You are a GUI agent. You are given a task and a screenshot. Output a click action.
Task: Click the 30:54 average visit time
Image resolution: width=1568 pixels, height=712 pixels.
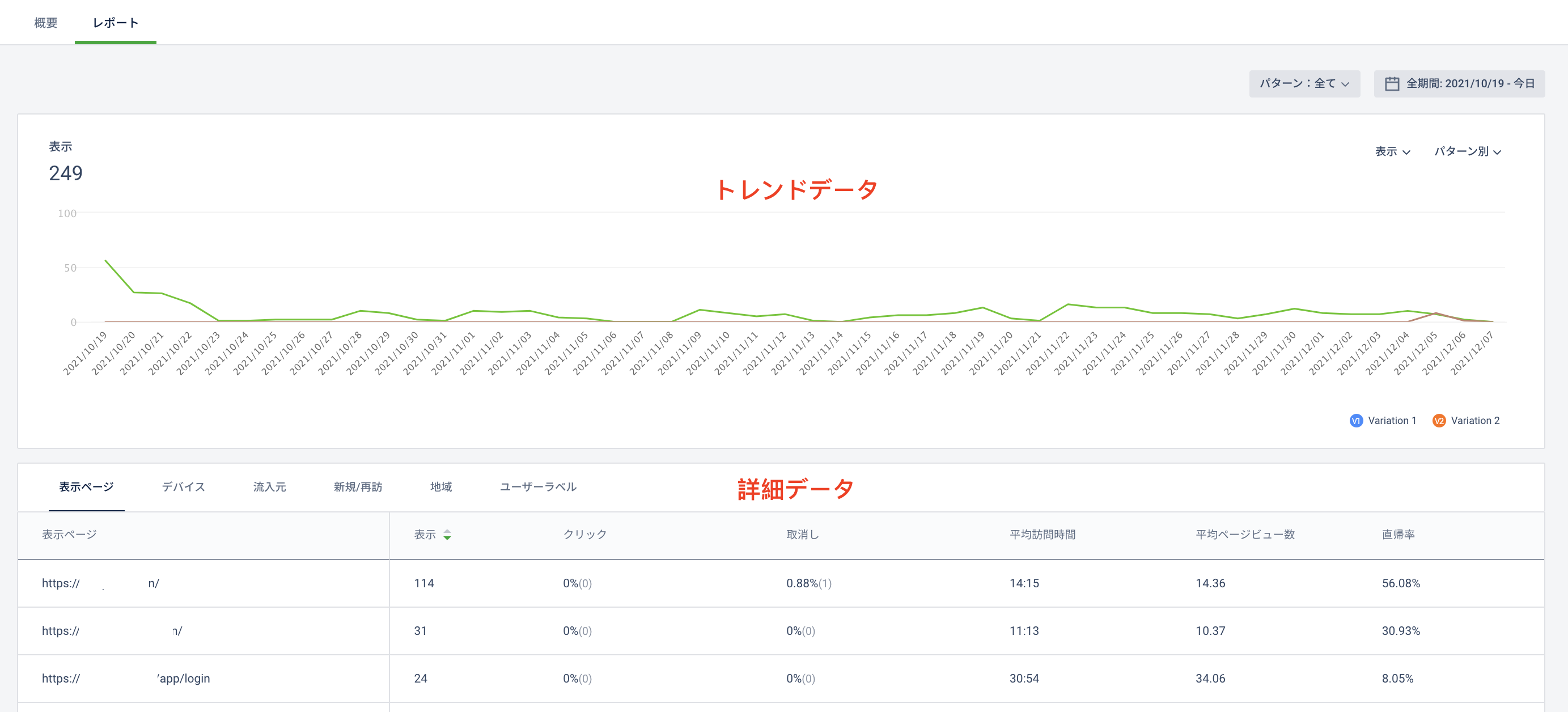tap(1024, 678)
